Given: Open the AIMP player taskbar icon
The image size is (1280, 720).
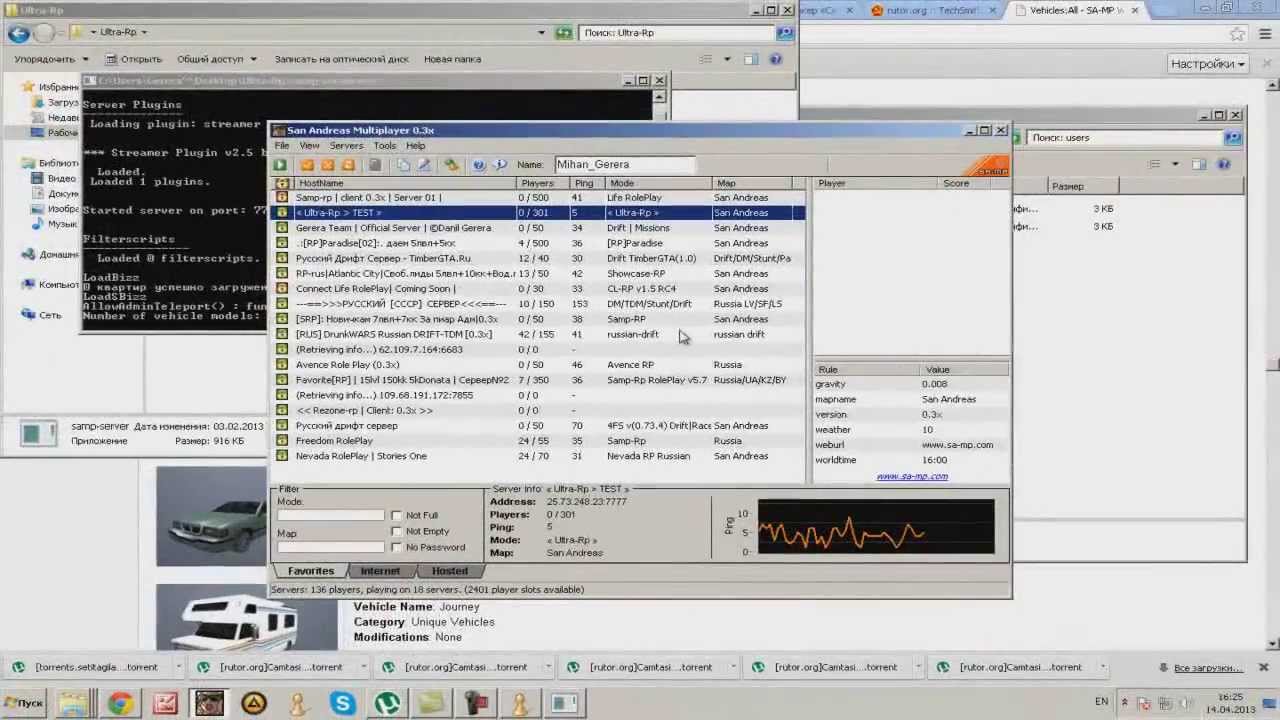Looking at the screenshot, I should click(x=254, y=704).
